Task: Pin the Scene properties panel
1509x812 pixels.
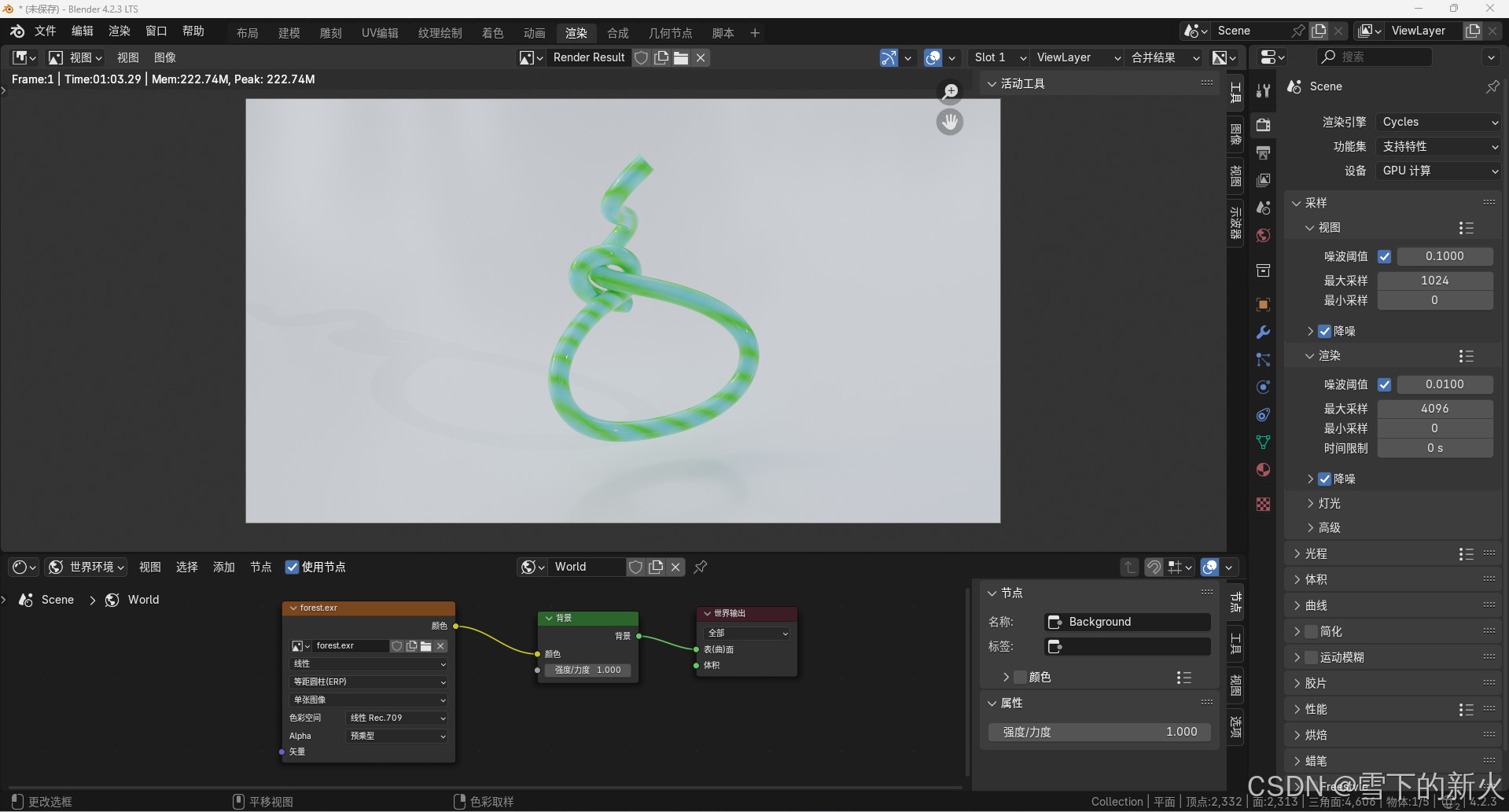Action: point(1492,86)
